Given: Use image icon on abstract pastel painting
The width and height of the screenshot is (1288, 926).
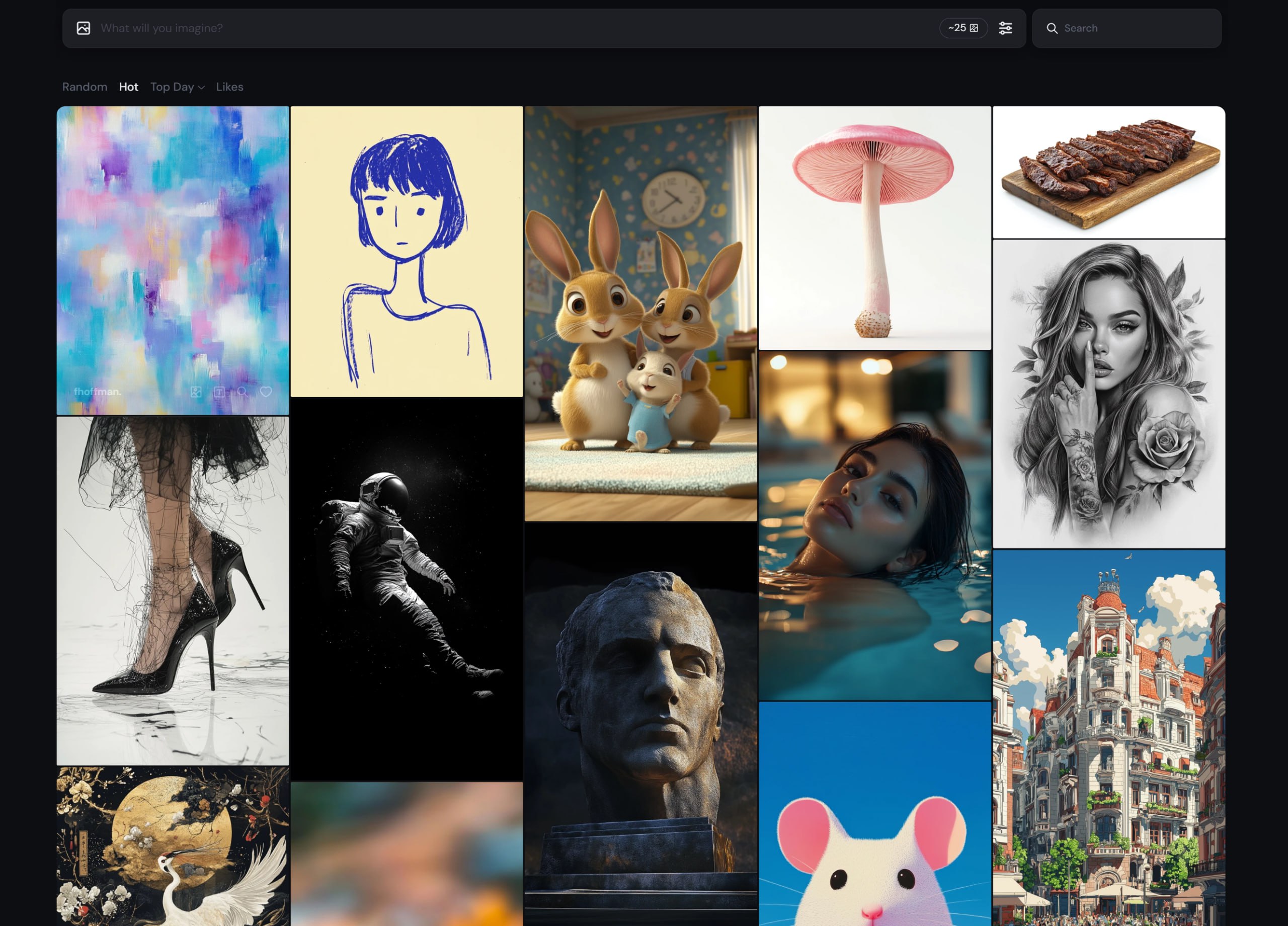Looking at the screenshot, I should [x=196, y=392].
